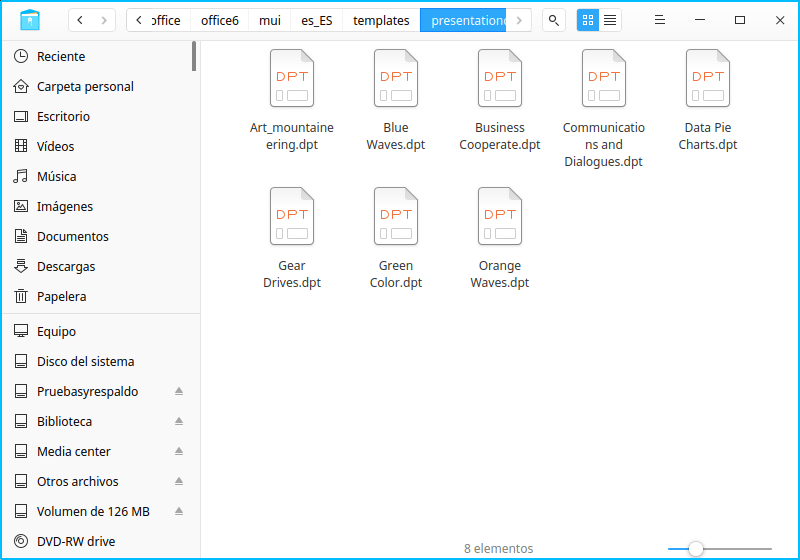This screenshot has width=800, height=560.
Task: Open Descargas folder
Action: (101, 267)
